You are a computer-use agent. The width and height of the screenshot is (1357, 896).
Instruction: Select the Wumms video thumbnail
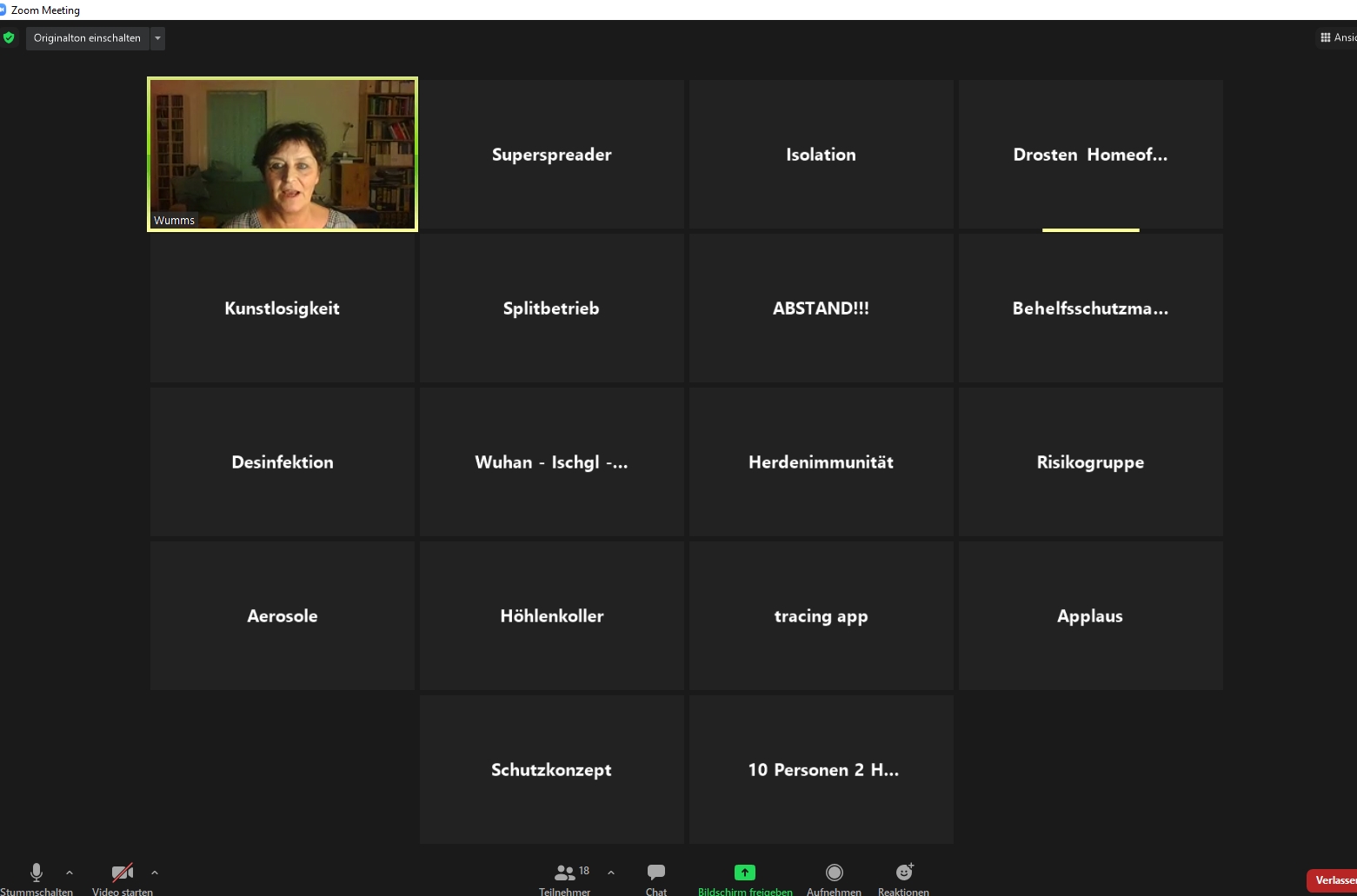[x=283, y=155]
